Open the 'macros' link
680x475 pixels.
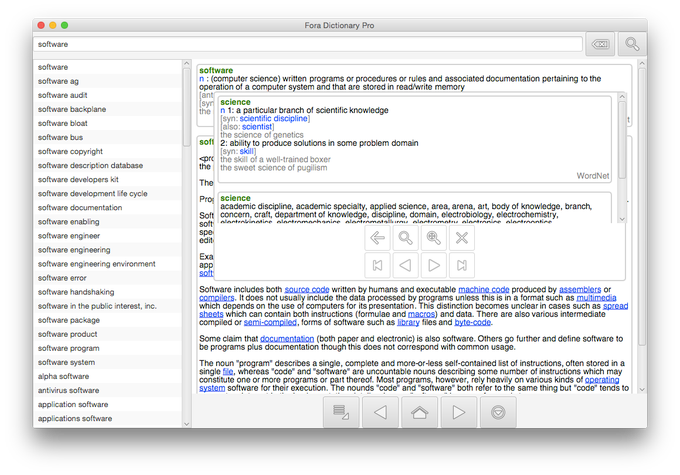421,314
